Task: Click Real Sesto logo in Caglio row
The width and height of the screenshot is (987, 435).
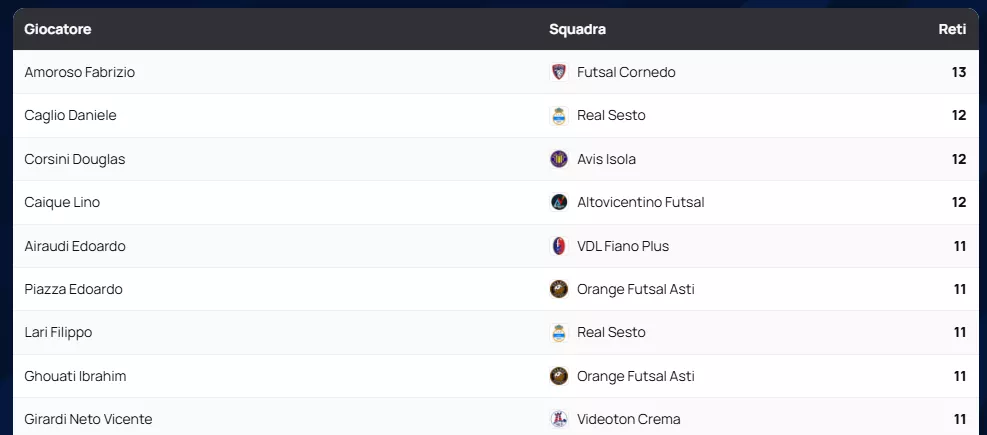Action: click(559, 116)
